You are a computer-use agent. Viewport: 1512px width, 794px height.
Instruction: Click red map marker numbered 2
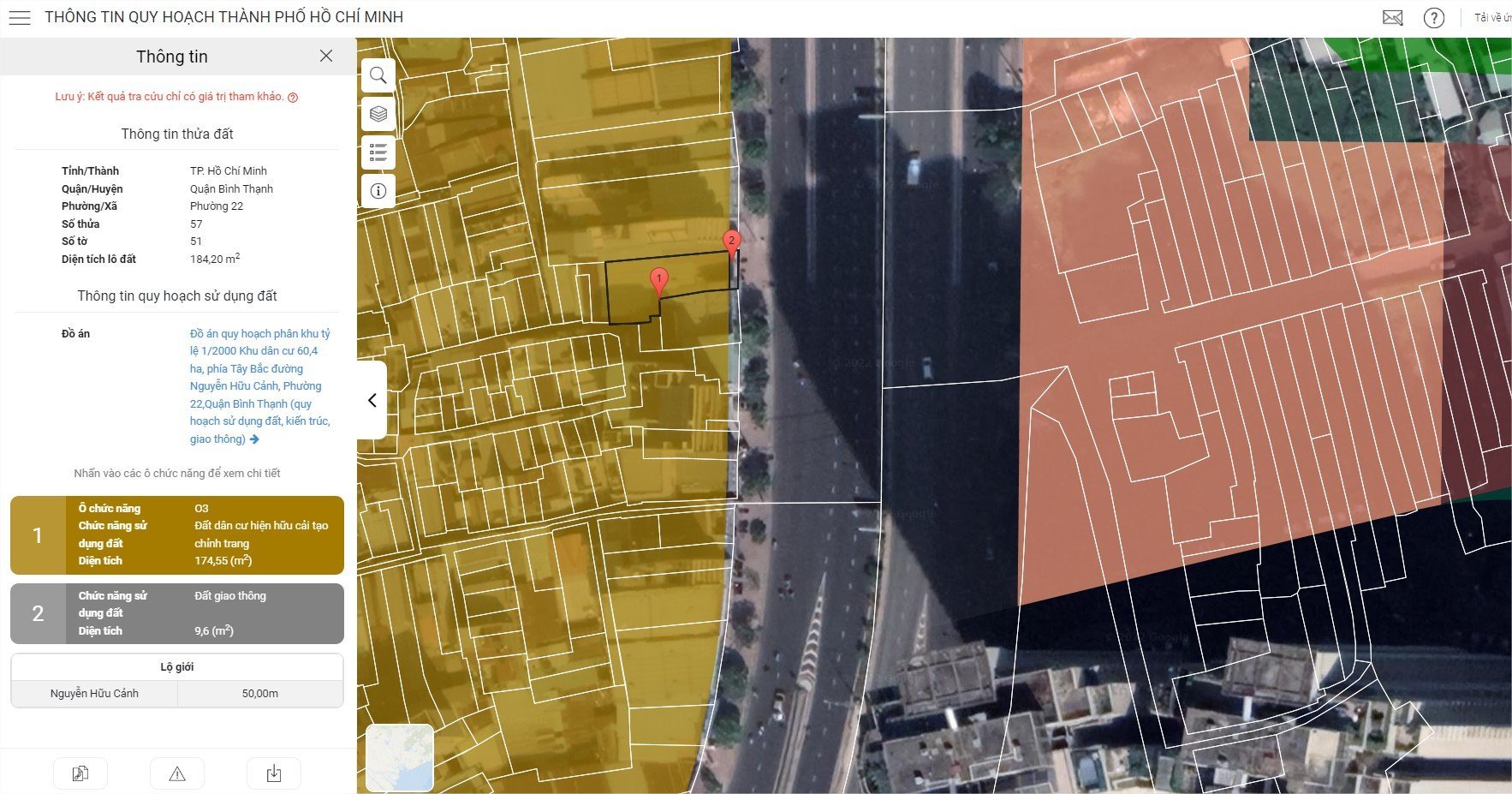(x=731, y=244)
